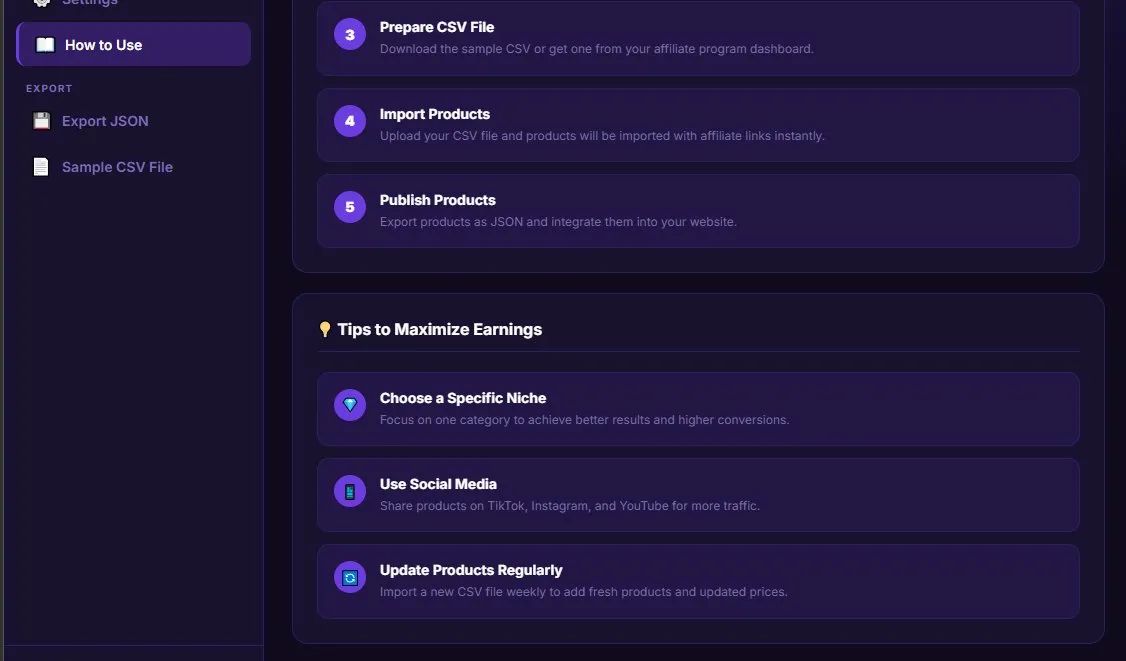1126x661 pixels.
Task: Click the Tips to Maximize Earnings heading
Action: (x=440, y=329)
